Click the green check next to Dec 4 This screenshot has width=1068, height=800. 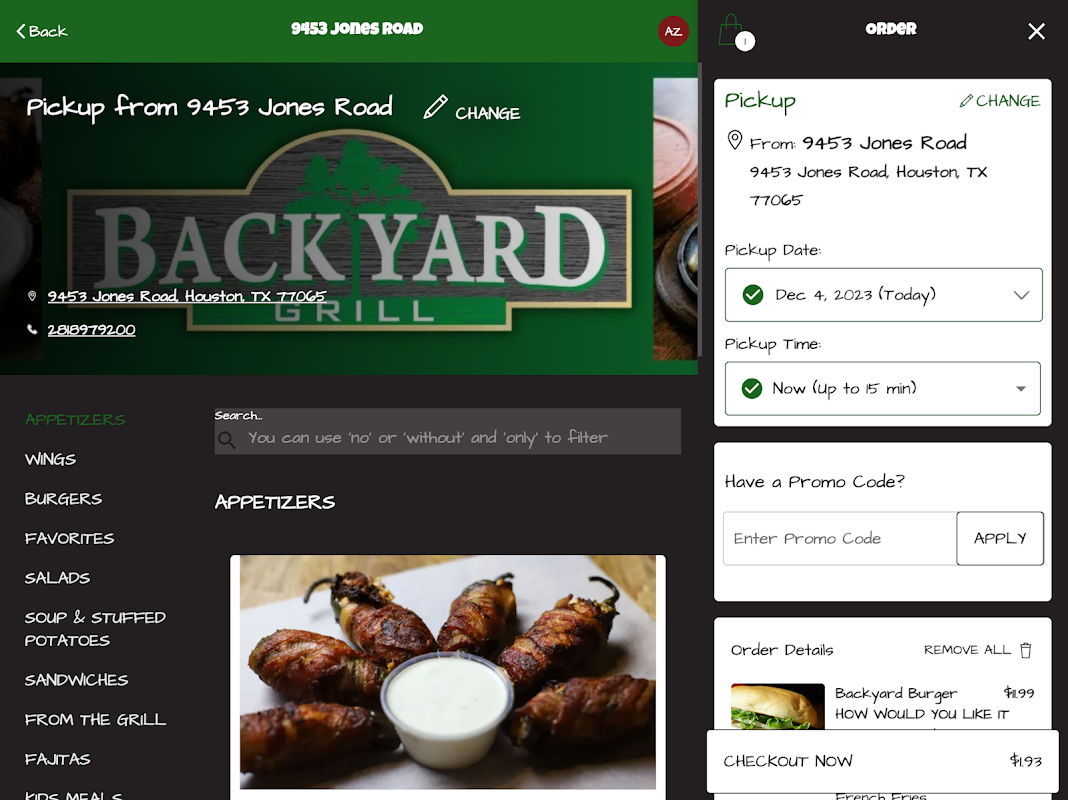click(753, 295)
